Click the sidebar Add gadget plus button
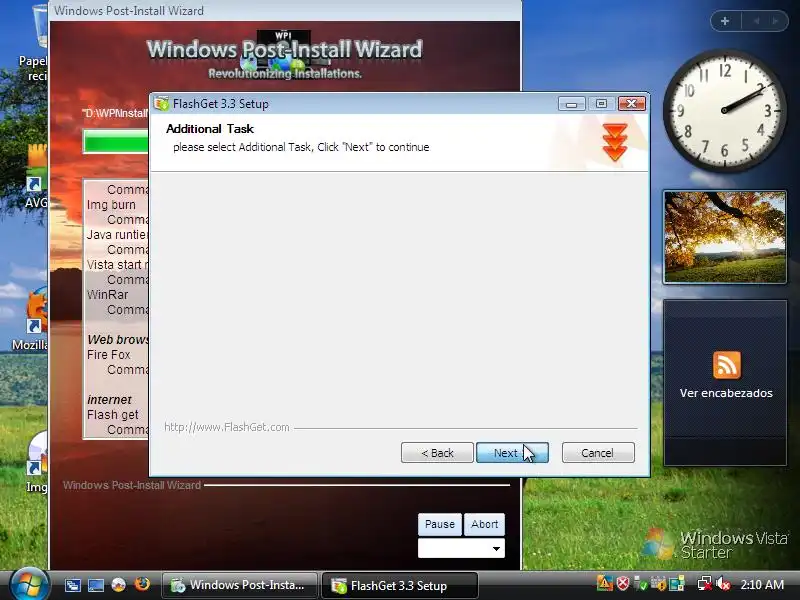 pos(724,21)
